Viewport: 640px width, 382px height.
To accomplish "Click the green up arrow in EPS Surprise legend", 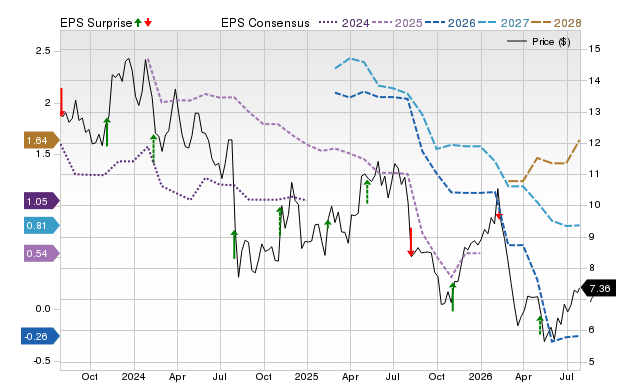I will pos(138,22).
